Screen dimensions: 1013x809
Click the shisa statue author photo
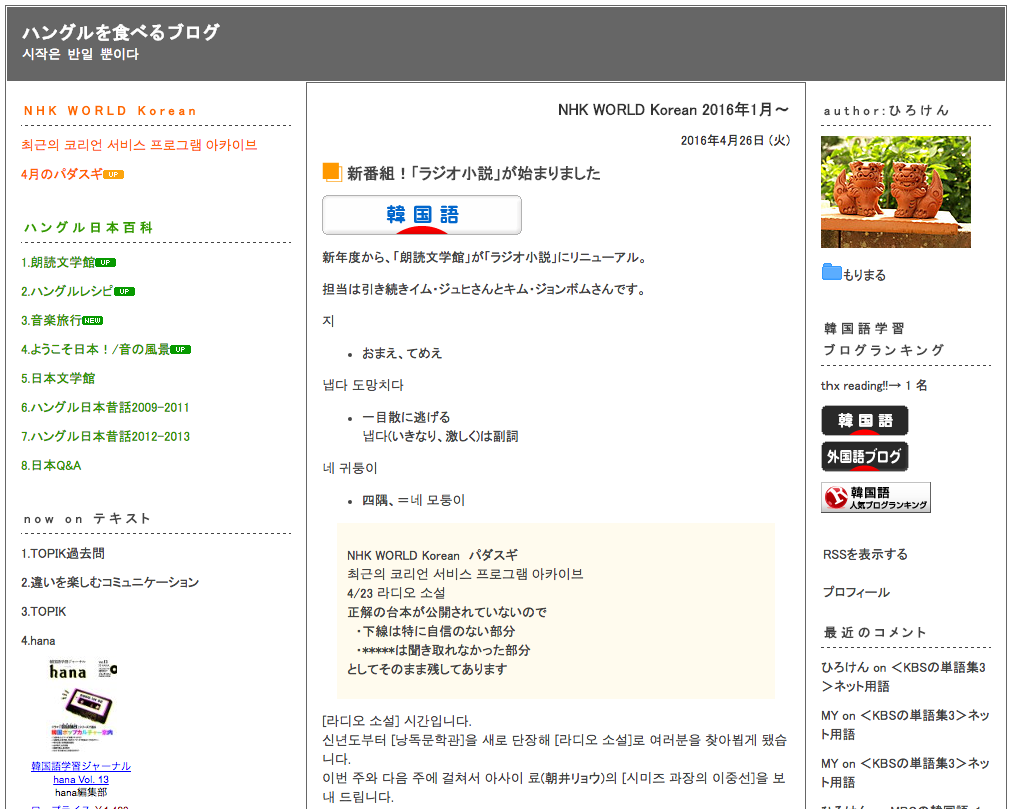(x=895, y=192)
